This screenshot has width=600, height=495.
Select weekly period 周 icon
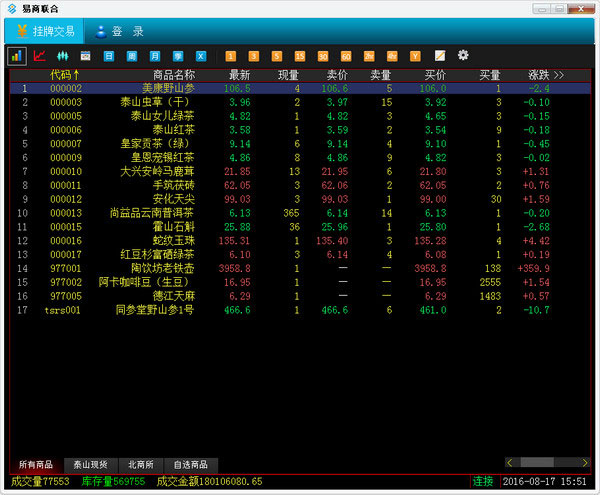coord(132,56)
